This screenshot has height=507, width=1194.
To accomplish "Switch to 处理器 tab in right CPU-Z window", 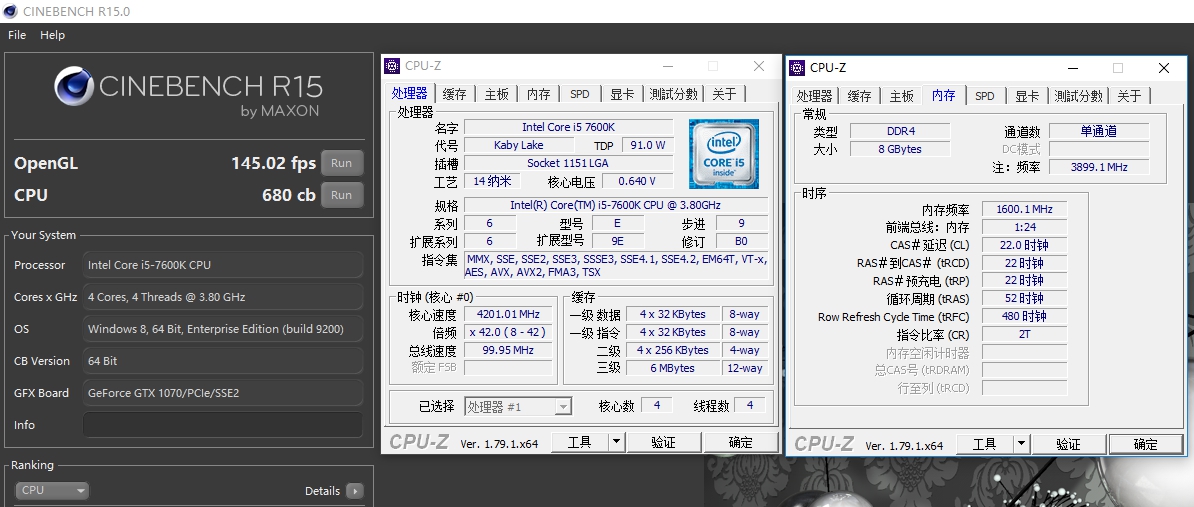I will [x=815, y=96].
